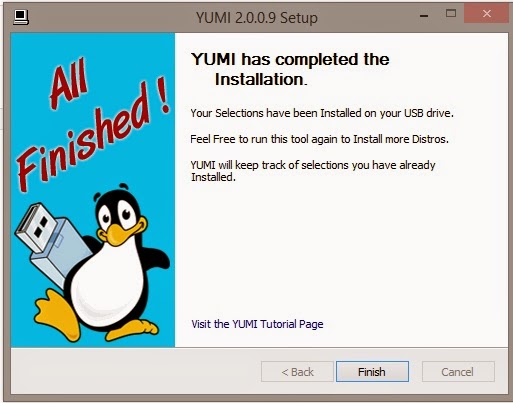The image size is (513, 403).
Task: Click the USB flash drive illustration
Action: click(x=51, y=242)
